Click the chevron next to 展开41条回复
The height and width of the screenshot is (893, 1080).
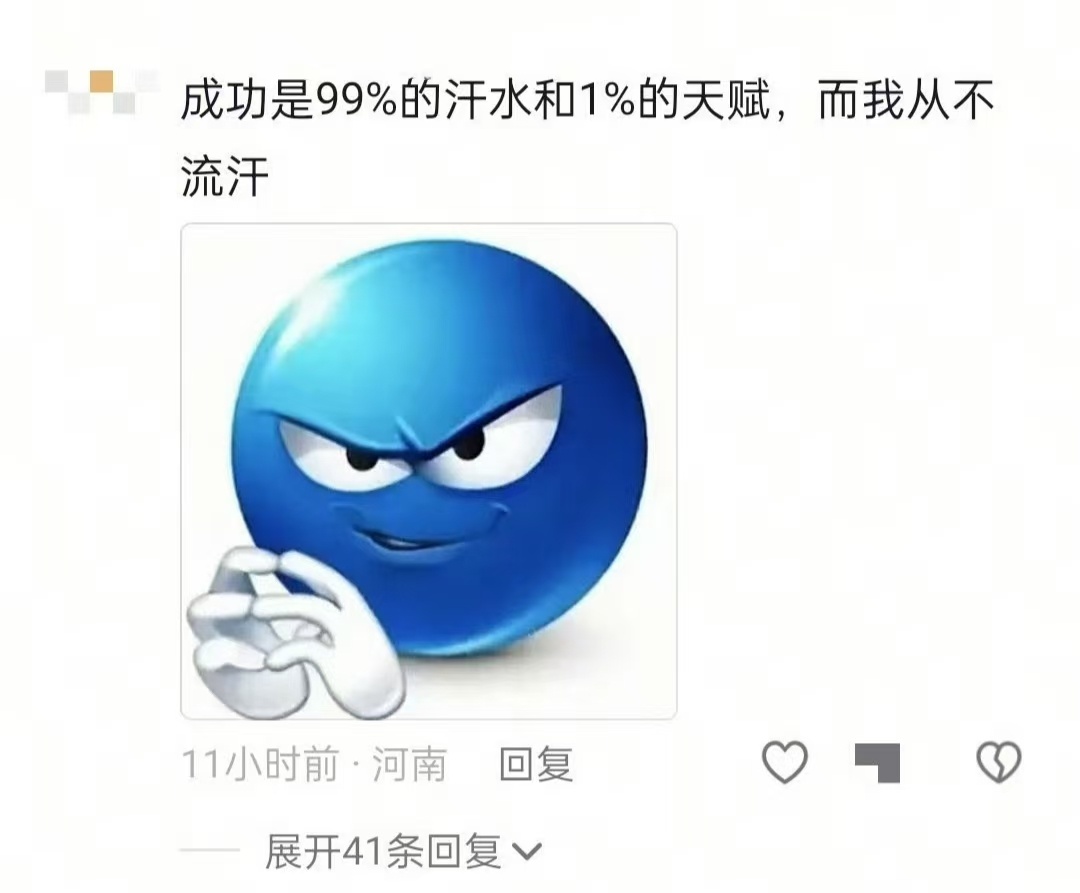tap(527, 852)
